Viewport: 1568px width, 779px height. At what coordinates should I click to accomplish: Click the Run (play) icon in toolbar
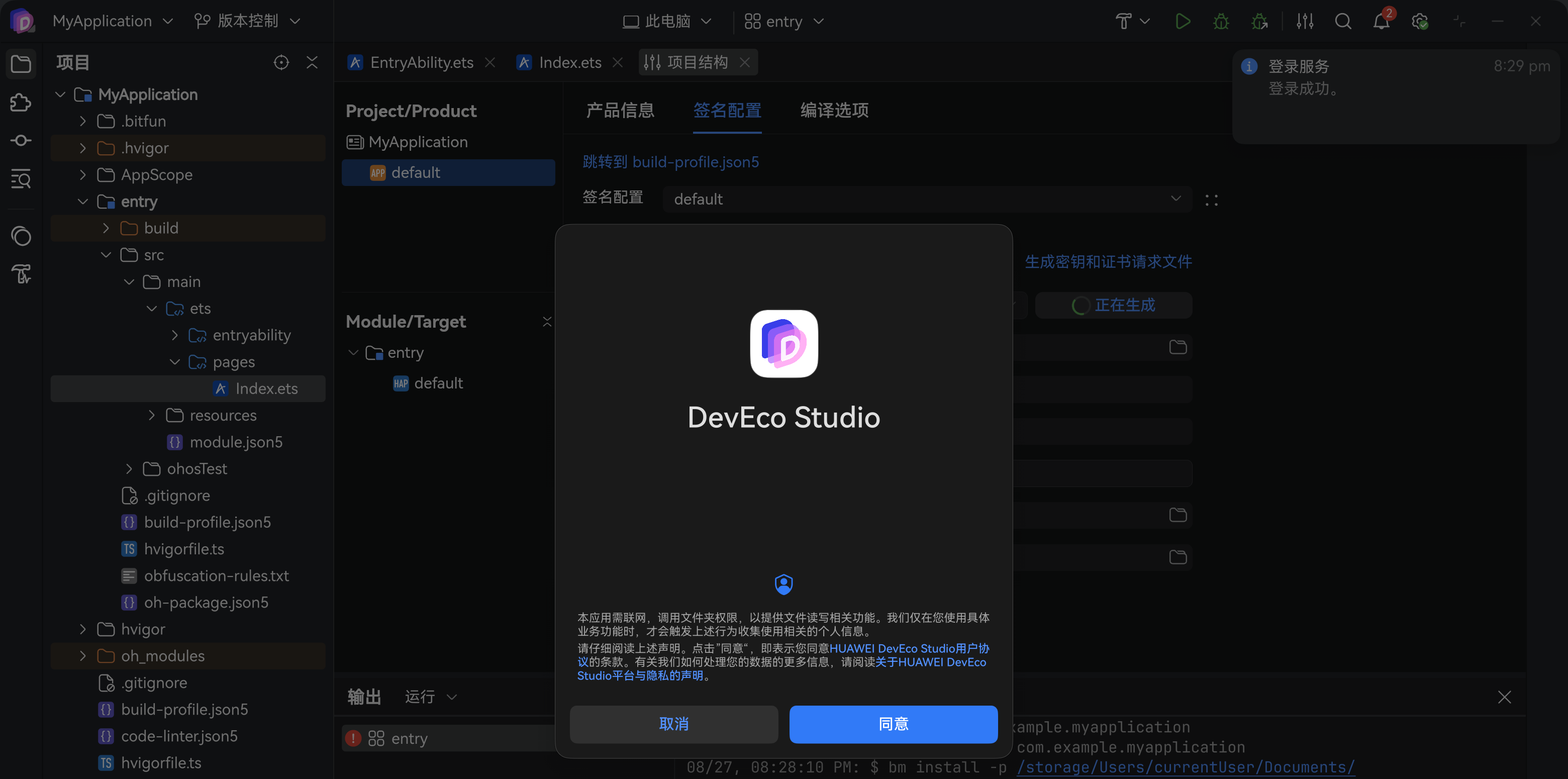point(1182,21)
